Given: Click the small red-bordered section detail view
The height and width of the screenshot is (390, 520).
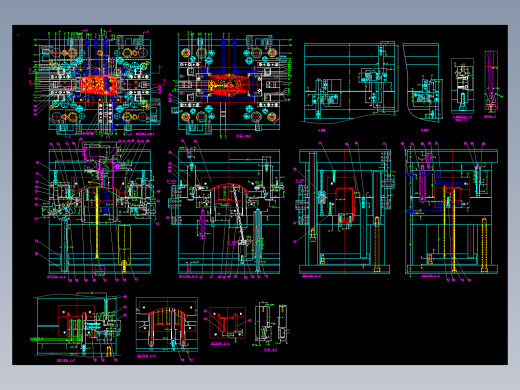Looking at the screenshot, I should (227, 323).
